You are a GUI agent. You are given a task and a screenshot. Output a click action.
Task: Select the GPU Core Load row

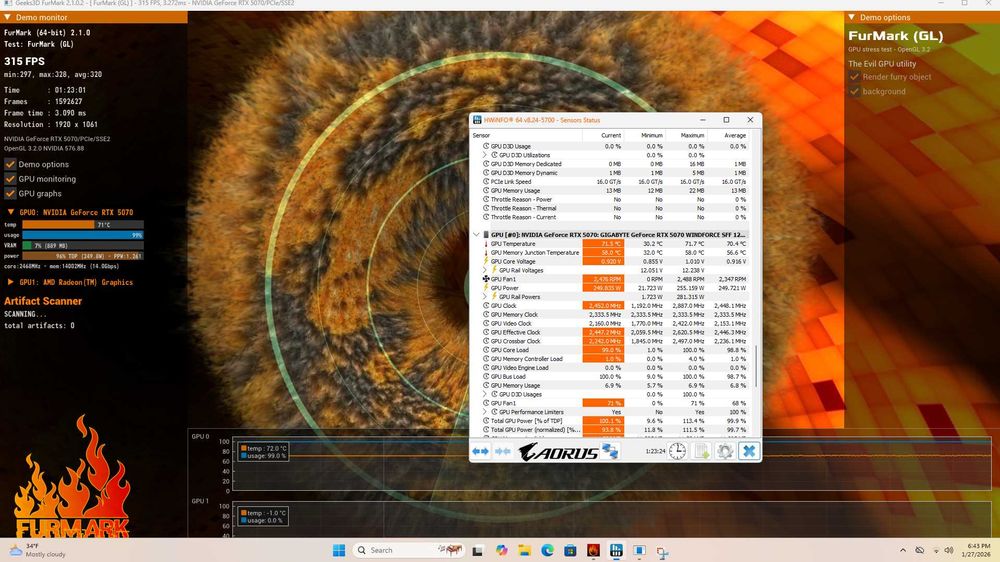click(615, 350)
